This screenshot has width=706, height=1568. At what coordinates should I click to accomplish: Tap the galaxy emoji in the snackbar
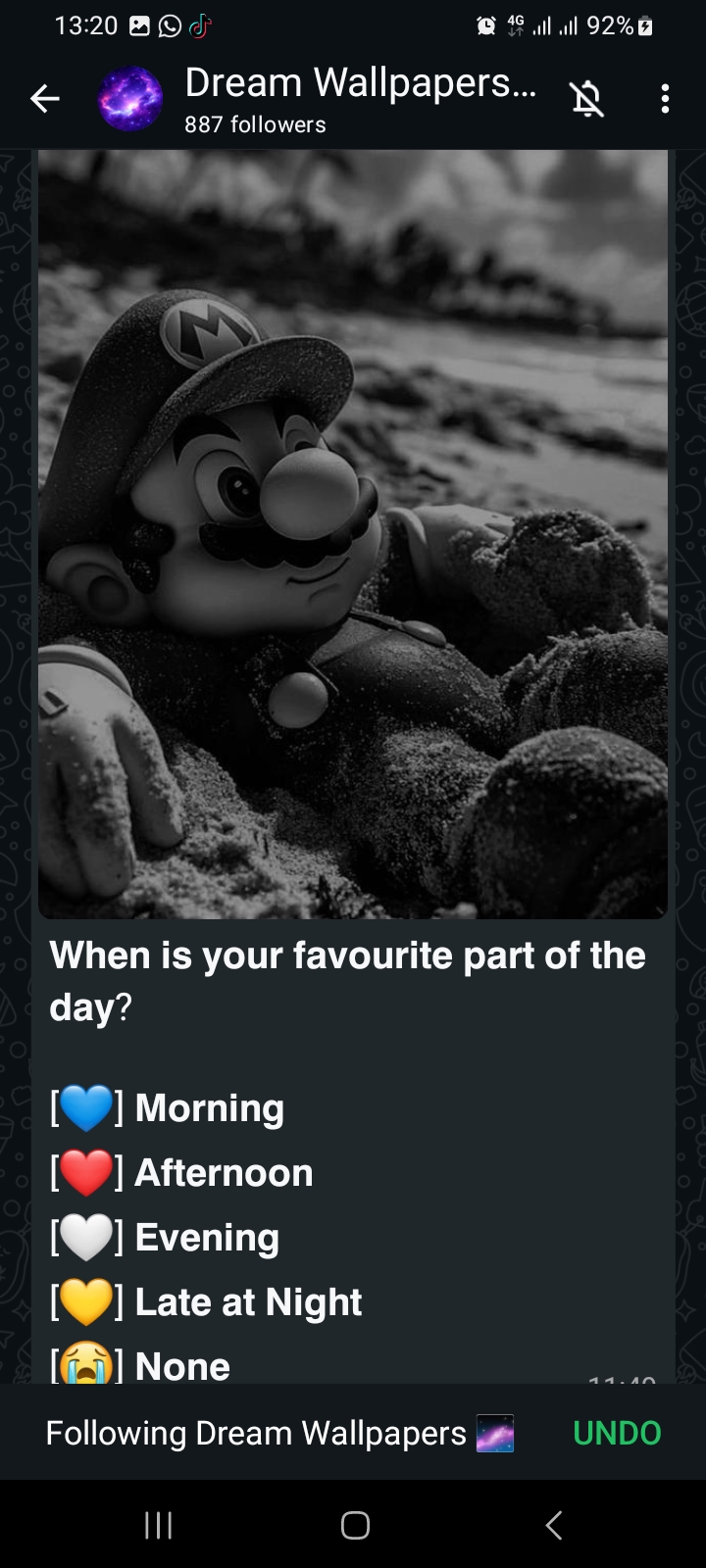(495, 1434)
